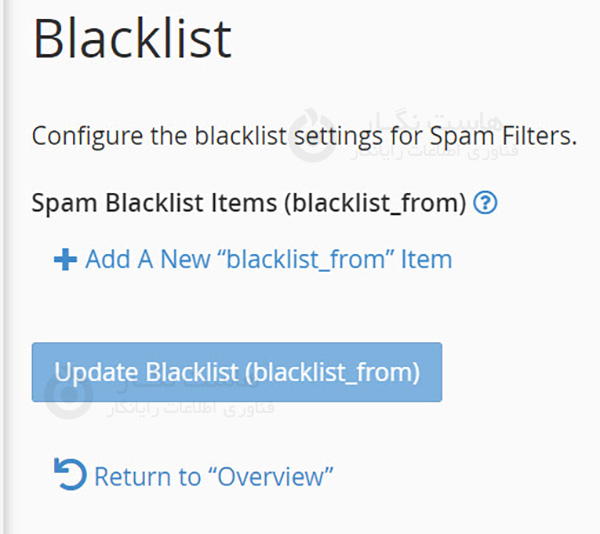Viewport: 600px width, 534px height.
Task: Click the circular return arrow icon
Action: click(71, 474)
